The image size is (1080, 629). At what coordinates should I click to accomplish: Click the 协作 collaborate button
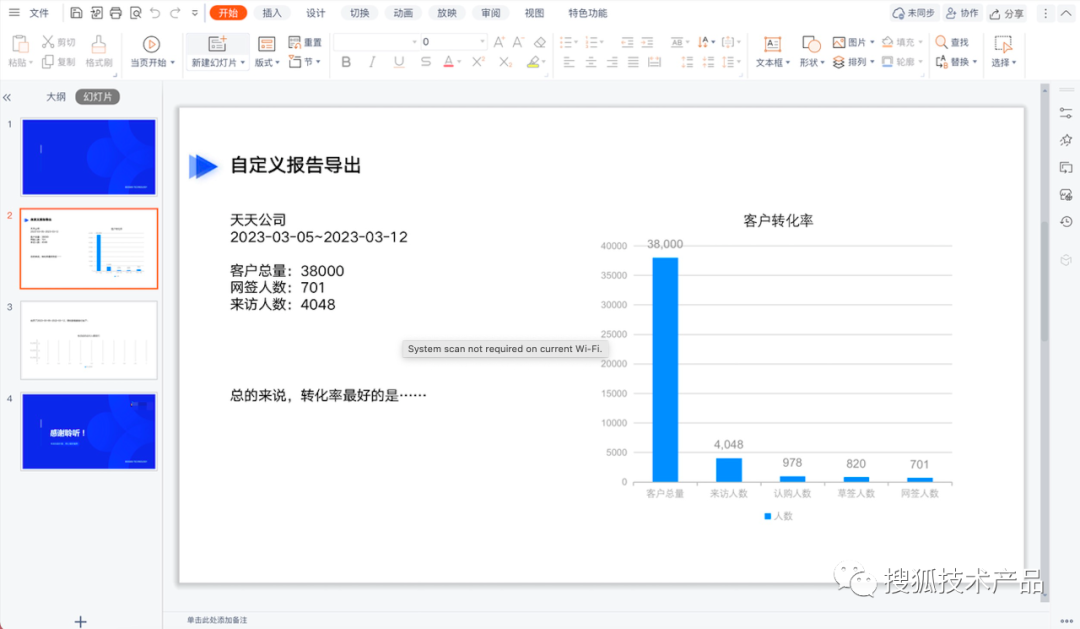(962, 13)
